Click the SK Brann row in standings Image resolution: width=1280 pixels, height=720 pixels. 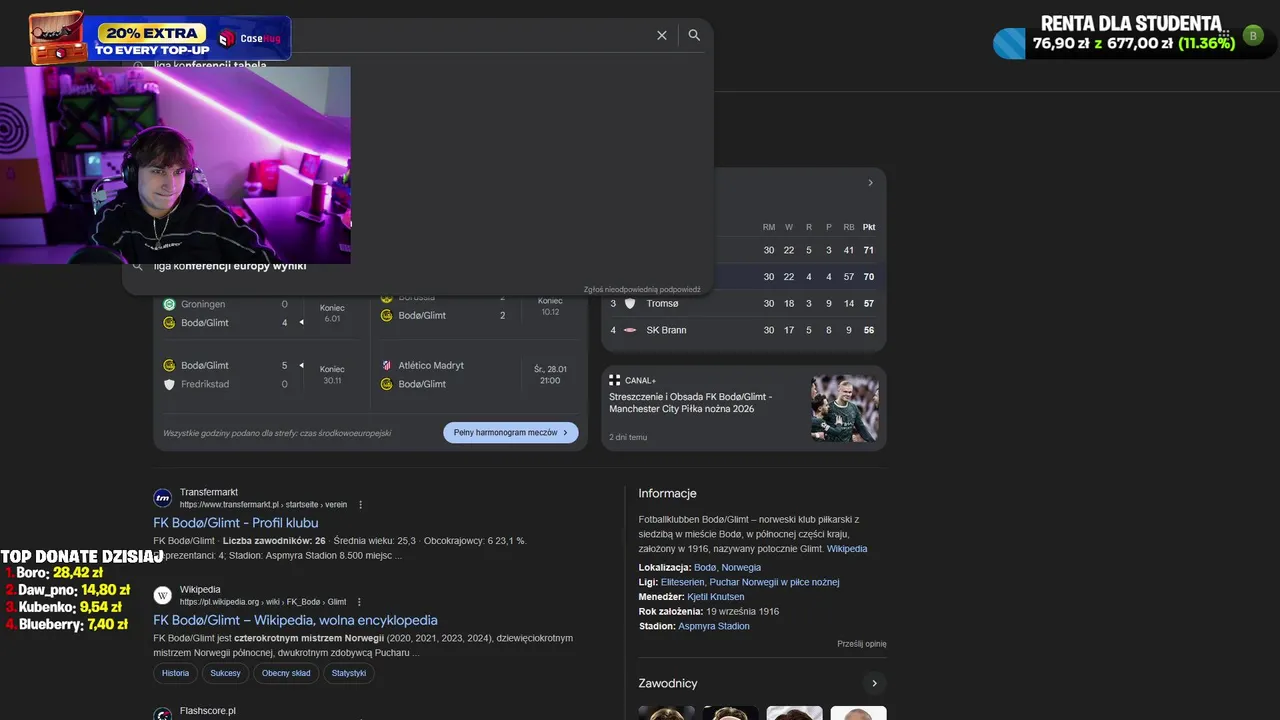coord(743,330)
